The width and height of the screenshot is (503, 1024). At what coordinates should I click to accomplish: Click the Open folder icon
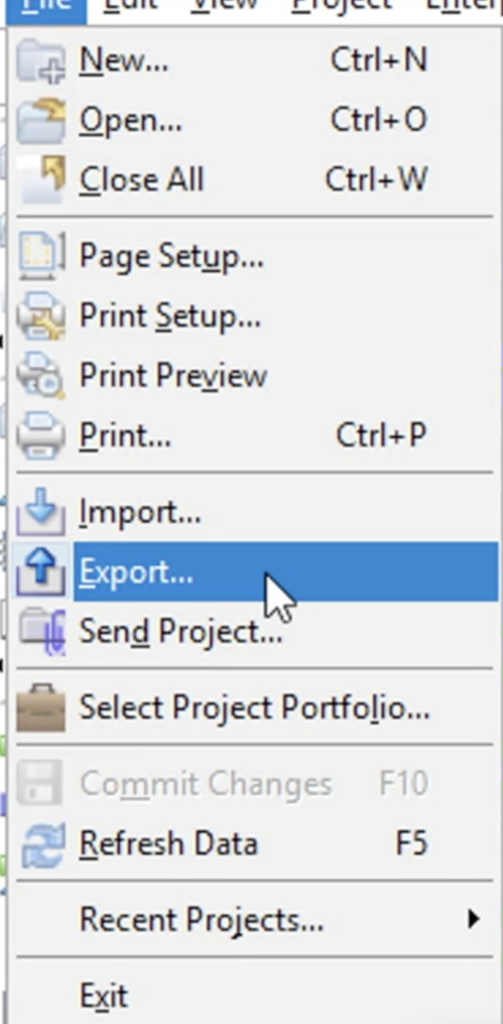coord(41,120)
